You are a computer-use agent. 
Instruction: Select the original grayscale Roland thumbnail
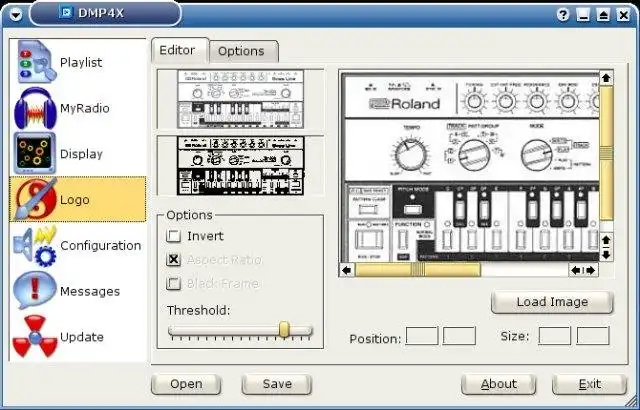pos(240,99)
